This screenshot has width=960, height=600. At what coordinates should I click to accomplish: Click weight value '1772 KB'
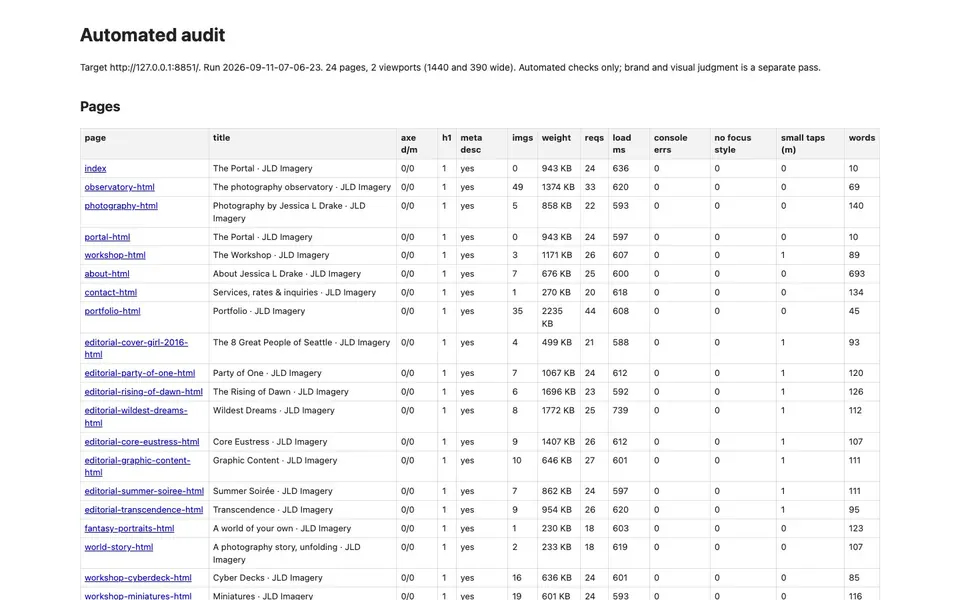(x=558, y=411)
